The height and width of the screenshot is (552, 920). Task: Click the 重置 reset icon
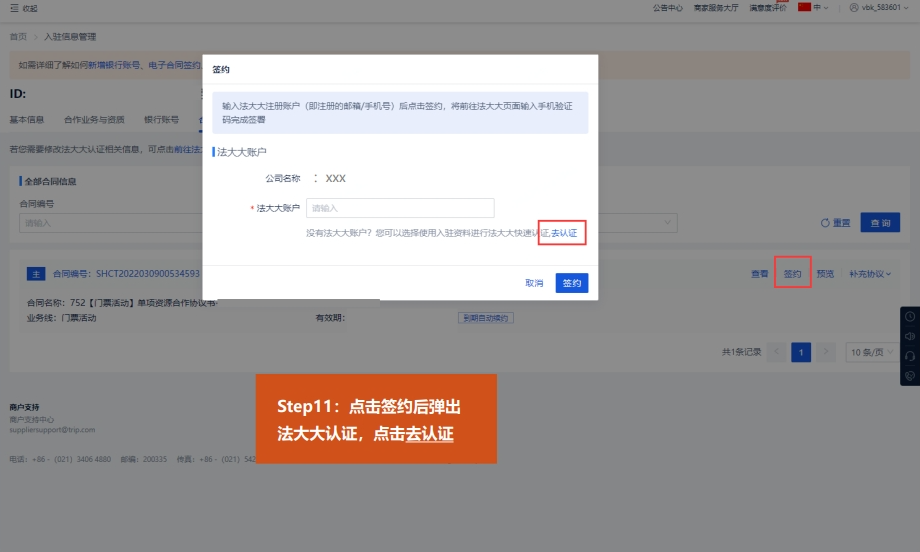(825, 222)
